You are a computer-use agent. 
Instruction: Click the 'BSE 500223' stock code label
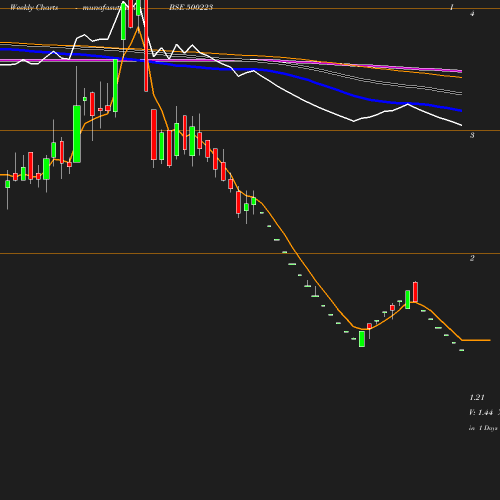(x=191, y=7)
